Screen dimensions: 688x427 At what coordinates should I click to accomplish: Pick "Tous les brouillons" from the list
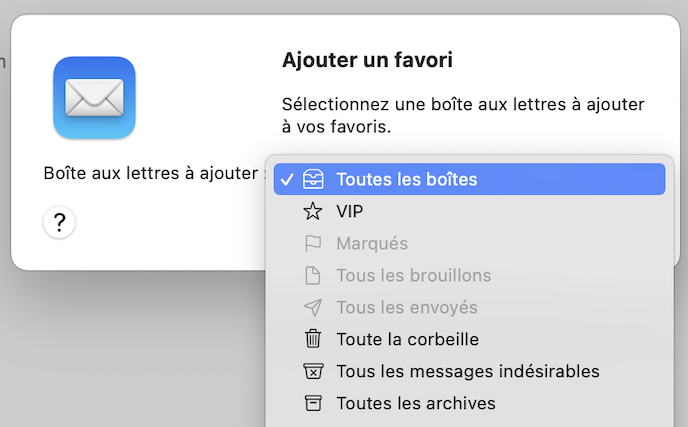point(414,276)
